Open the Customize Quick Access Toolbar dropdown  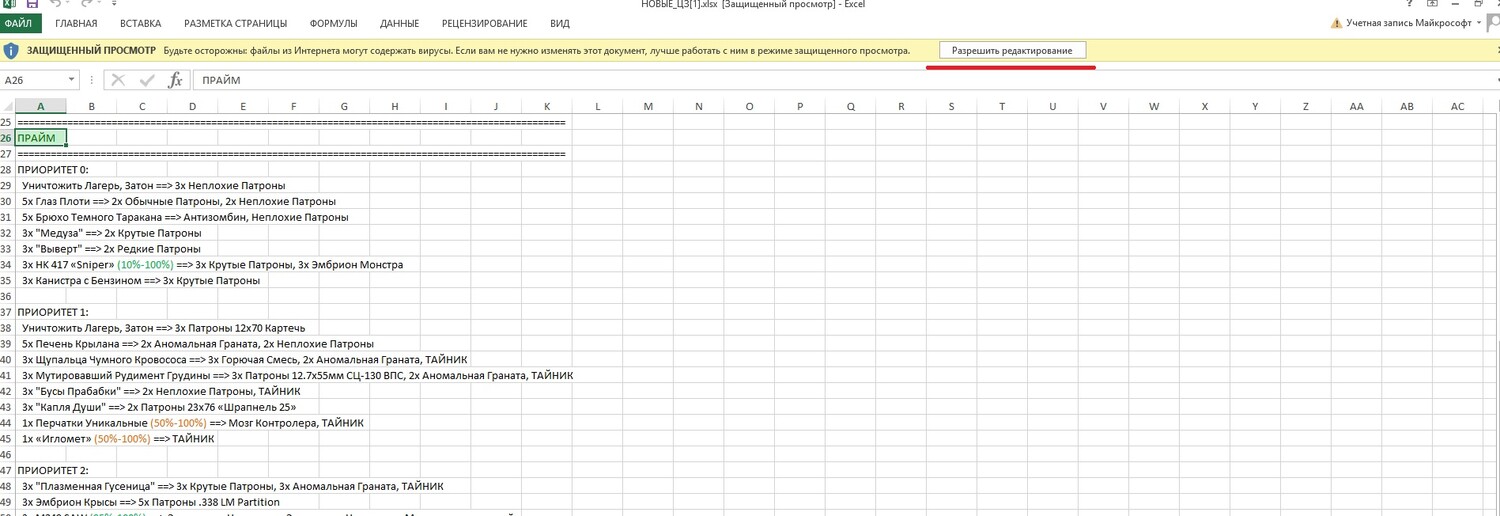pos(108,4)
